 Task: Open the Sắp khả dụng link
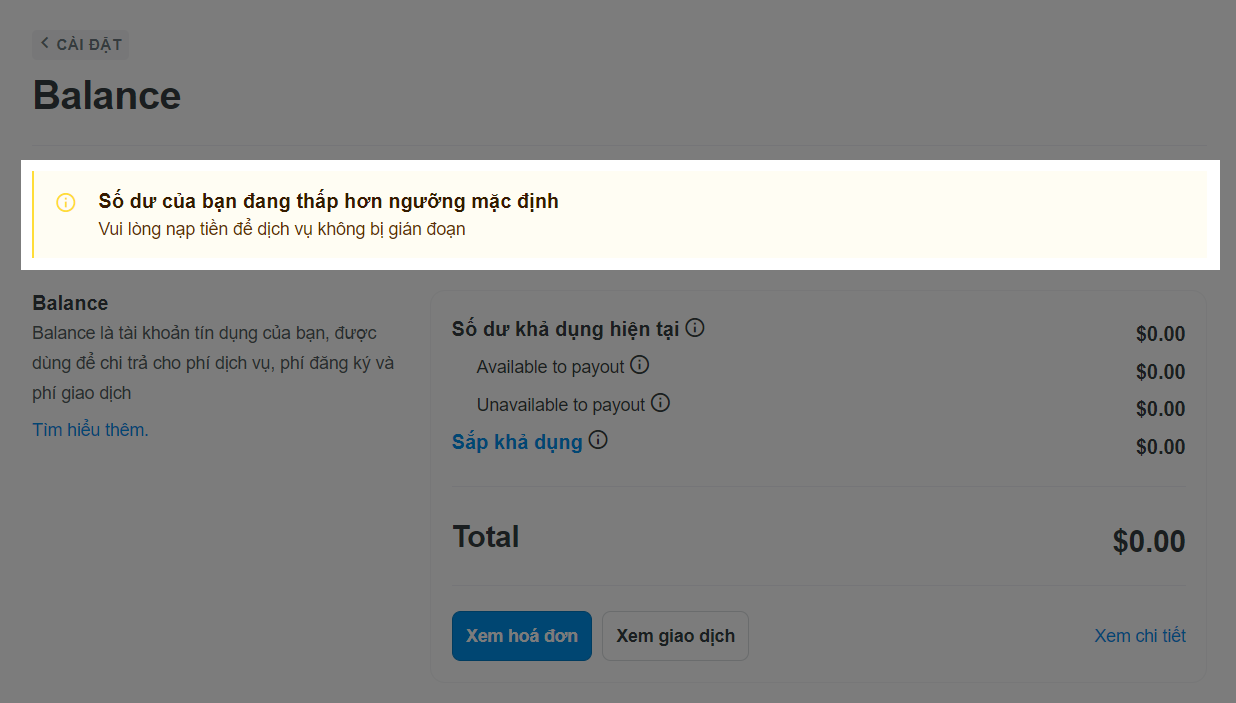point(517,442)
